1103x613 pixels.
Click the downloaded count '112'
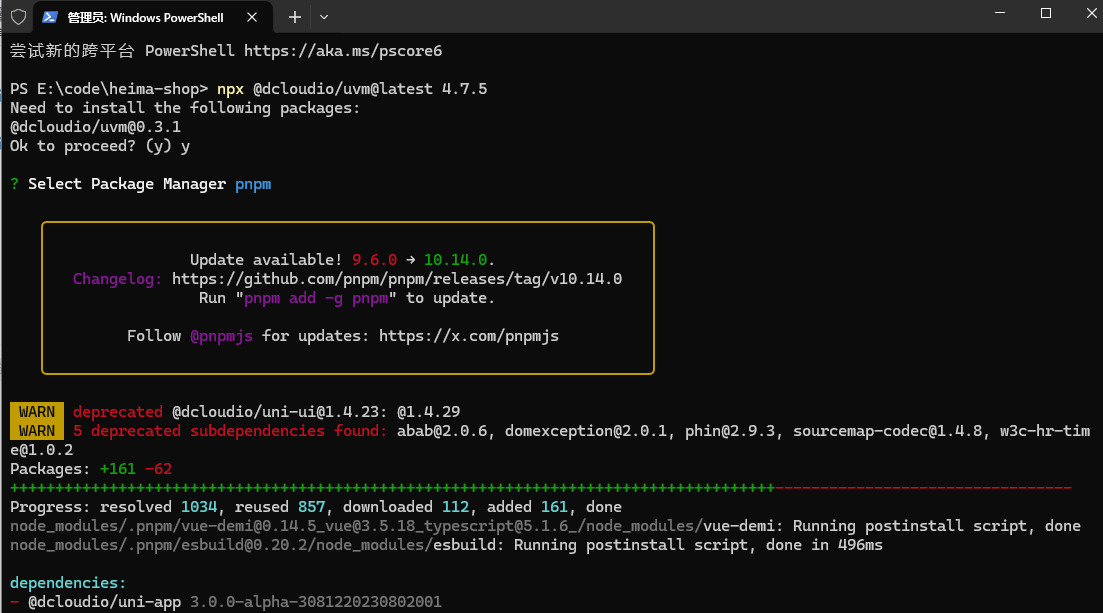455,507
